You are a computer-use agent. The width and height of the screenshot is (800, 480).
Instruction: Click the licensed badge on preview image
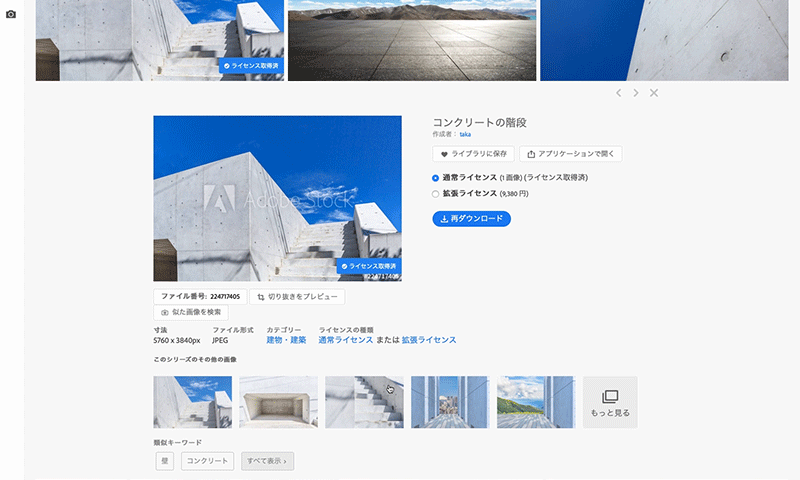(x=368, y=266)
